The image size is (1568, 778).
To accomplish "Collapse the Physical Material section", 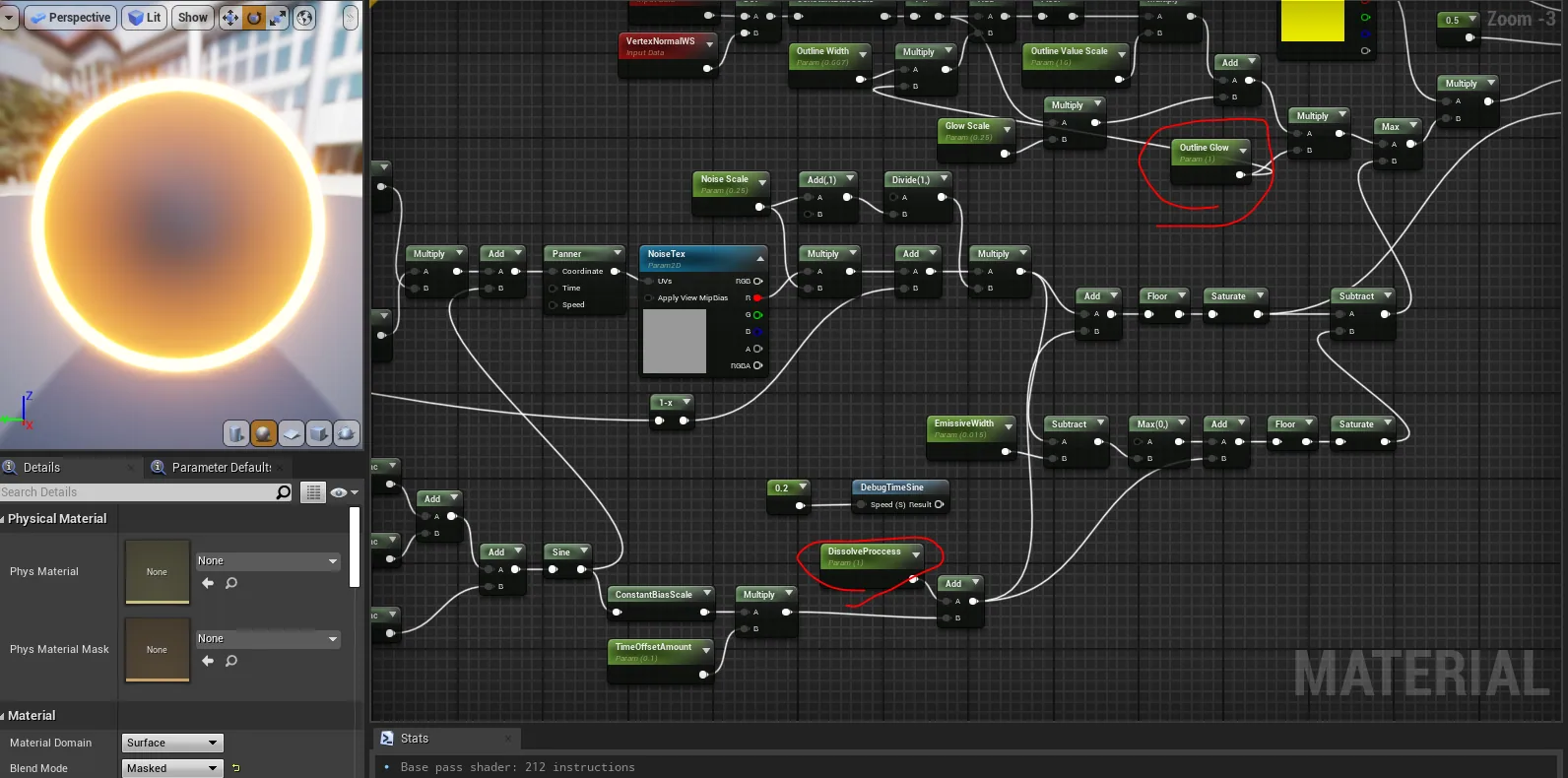I will 4,519.
